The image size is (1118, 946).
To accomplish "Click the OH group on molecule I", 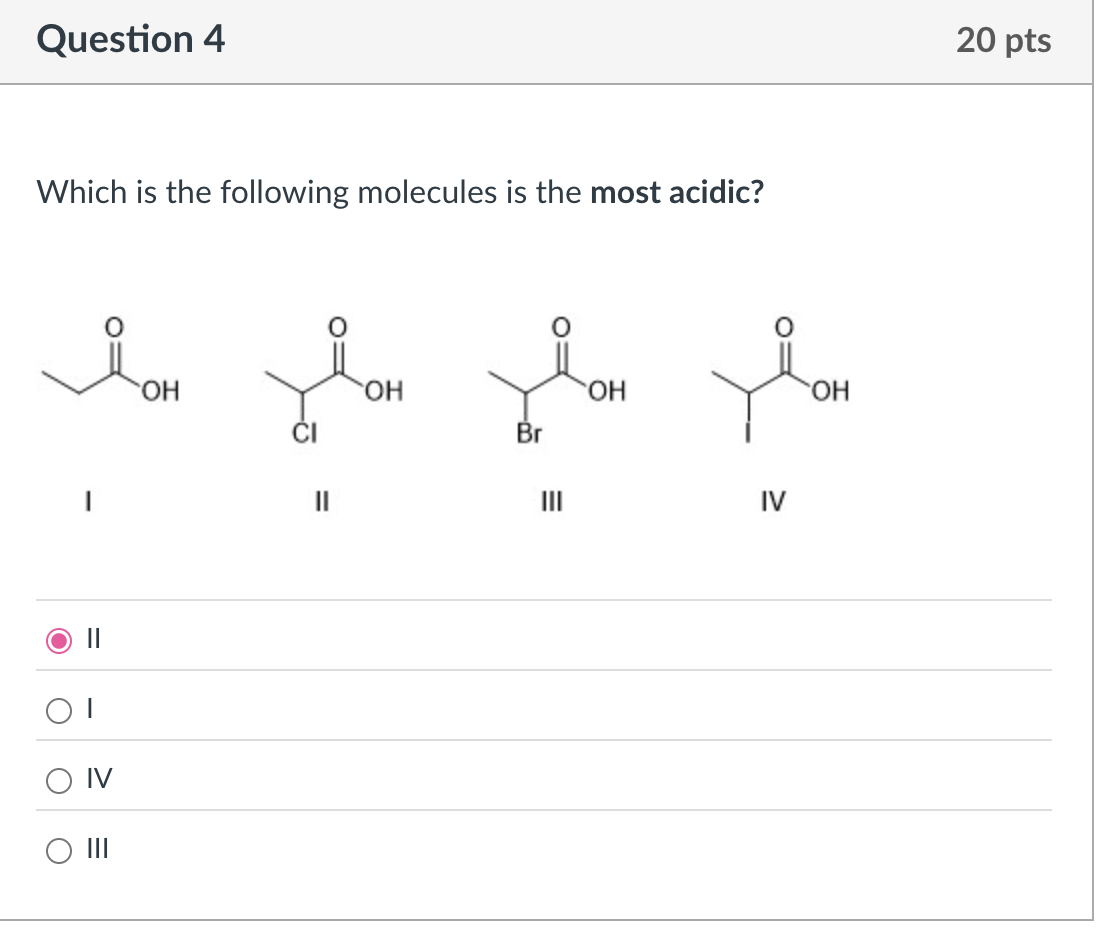I will [160, 392].
